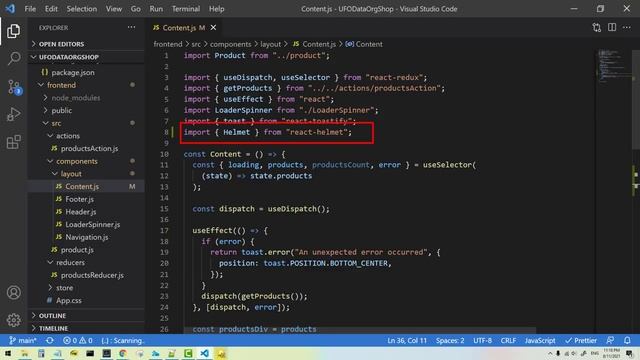Open the Edit menu

coord(51,9)
